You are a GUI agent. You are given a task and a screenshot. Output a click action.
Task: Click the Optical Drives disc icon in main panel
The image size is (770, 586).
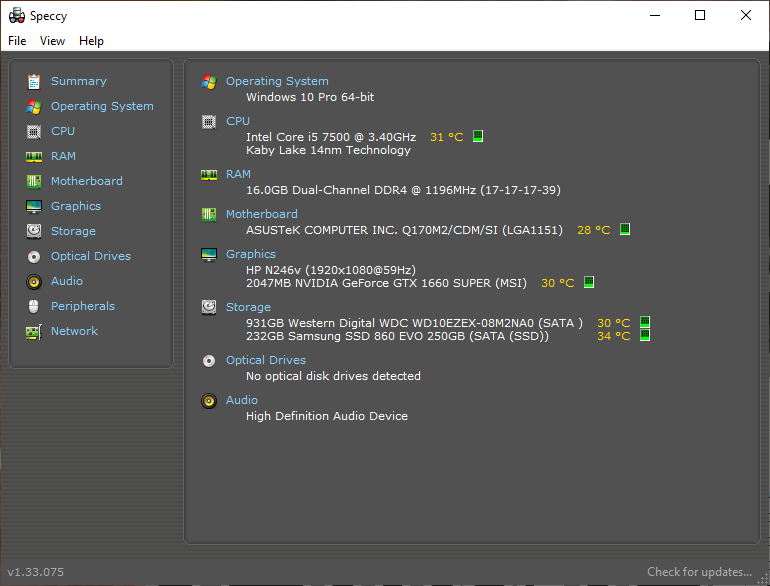(209, 361)
